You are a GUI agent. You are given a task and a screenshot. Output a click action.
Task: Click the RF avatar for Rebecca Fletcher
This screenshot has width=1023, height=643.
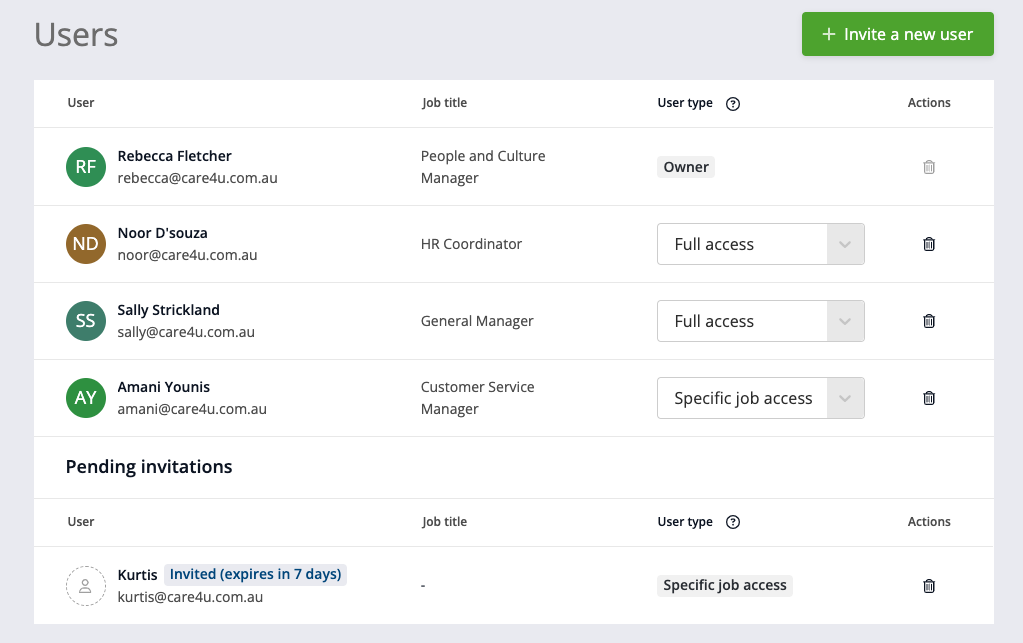point(86,167)
